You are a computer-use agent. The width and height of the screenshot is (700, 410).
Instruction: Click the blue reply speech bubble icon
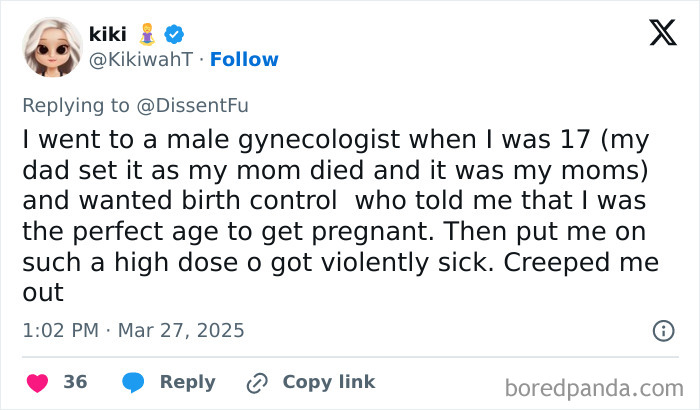[x=133, y=382]
